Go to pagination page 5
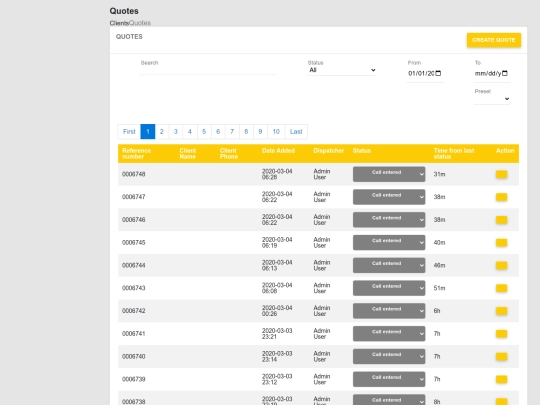This screenshot has height=405, width=540. tap(204, 132)
